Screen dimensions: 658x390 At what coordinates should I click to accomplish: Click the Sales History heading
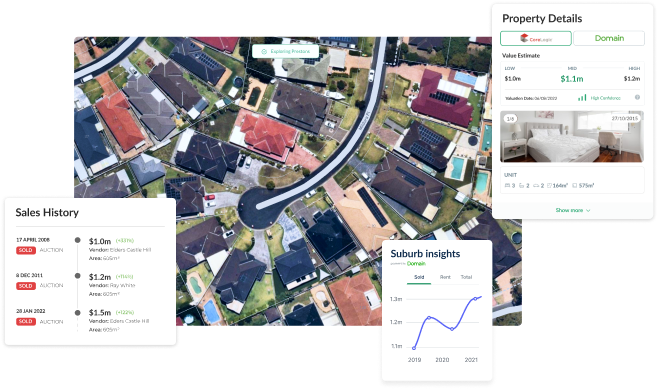pyautogui.click(x=47, y=212)
